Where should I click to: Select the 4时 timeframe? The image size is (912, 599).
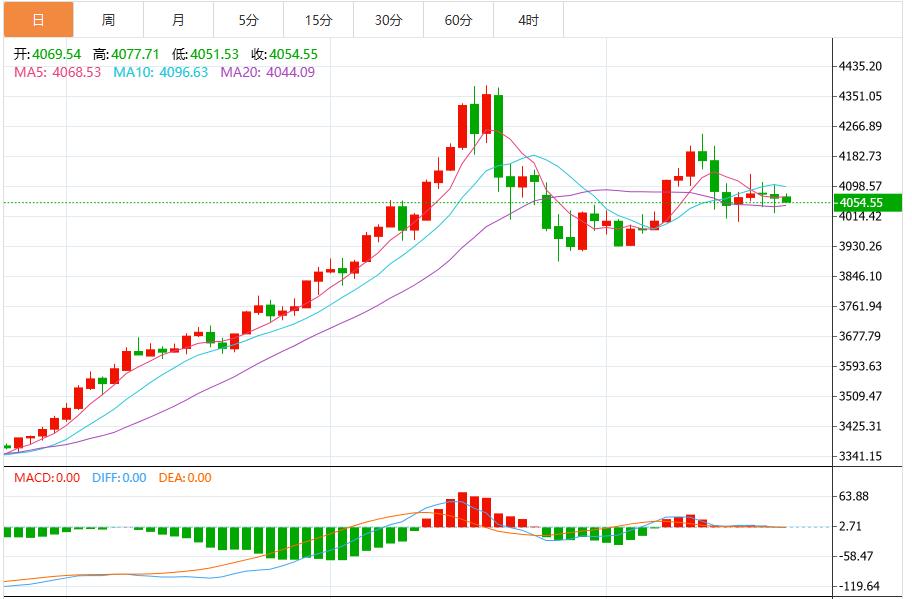pos(527,18)
